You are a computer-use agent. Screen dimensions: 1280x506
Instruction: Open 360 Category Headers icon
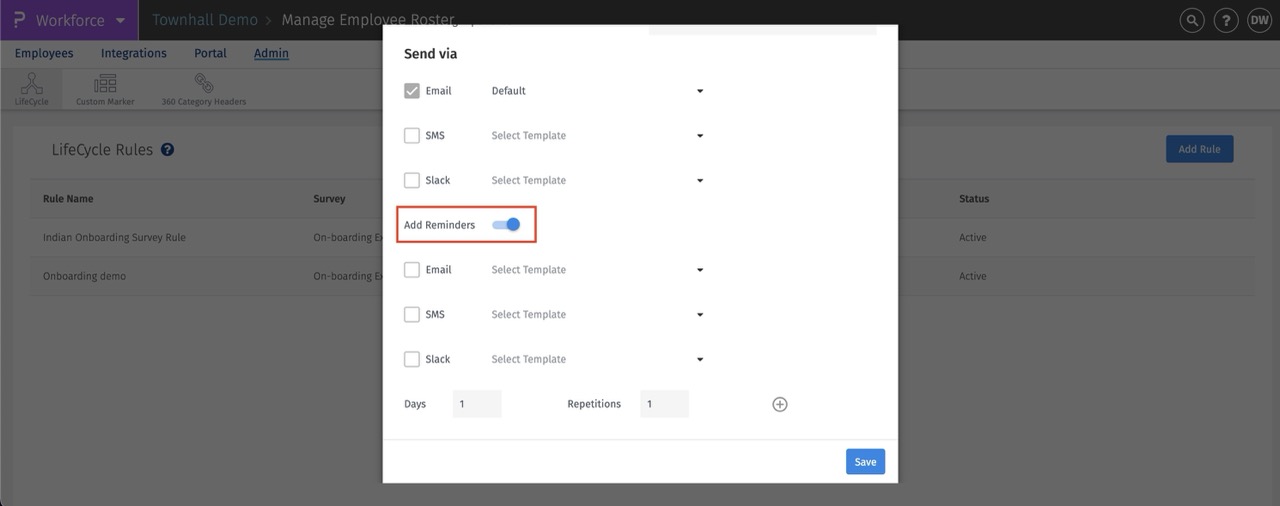204,89
